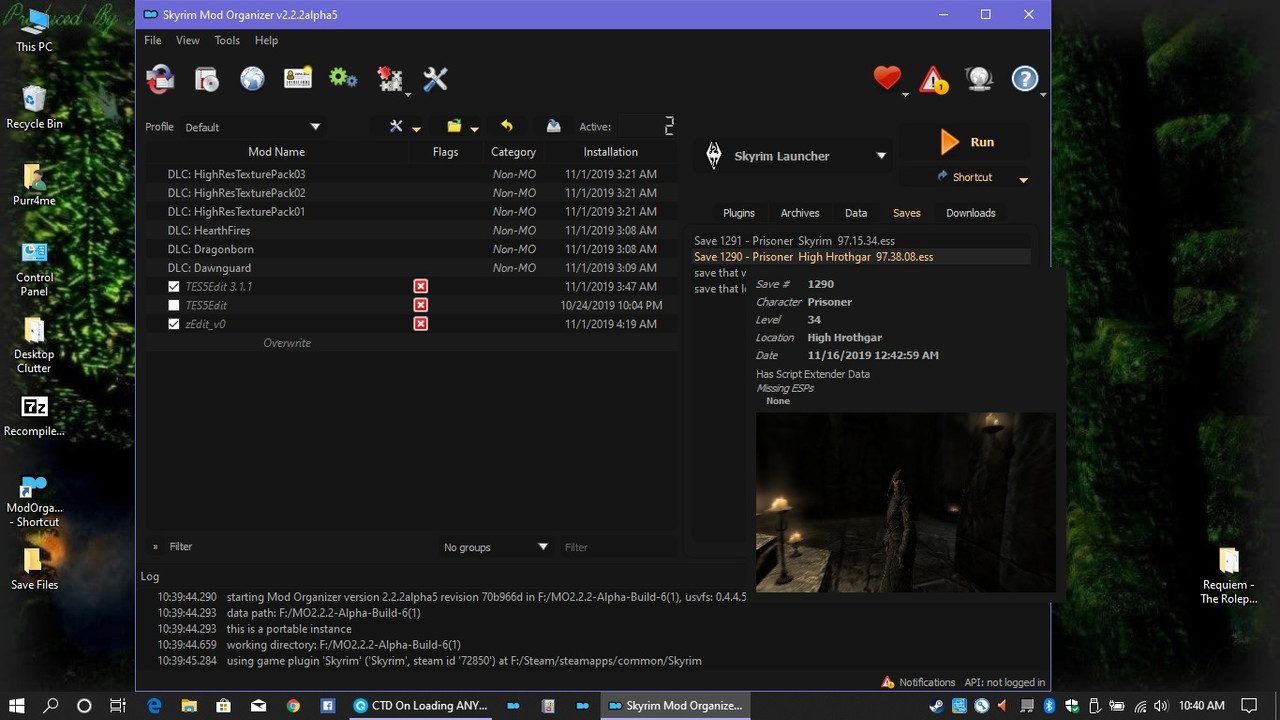
Task: Open the Shortcut button dropdown
Action: pyautogui.click(x=1023, y=179)
